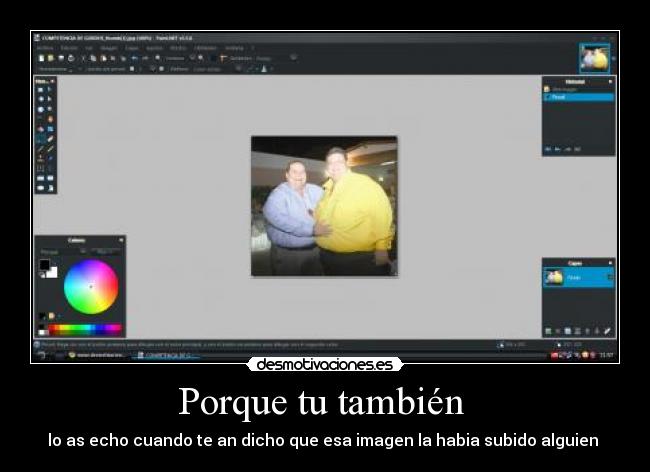Select the Move Selected Pixels tool
Image resolution: width=650 pixels, height=472 pixels.
[x=50, y=89]
